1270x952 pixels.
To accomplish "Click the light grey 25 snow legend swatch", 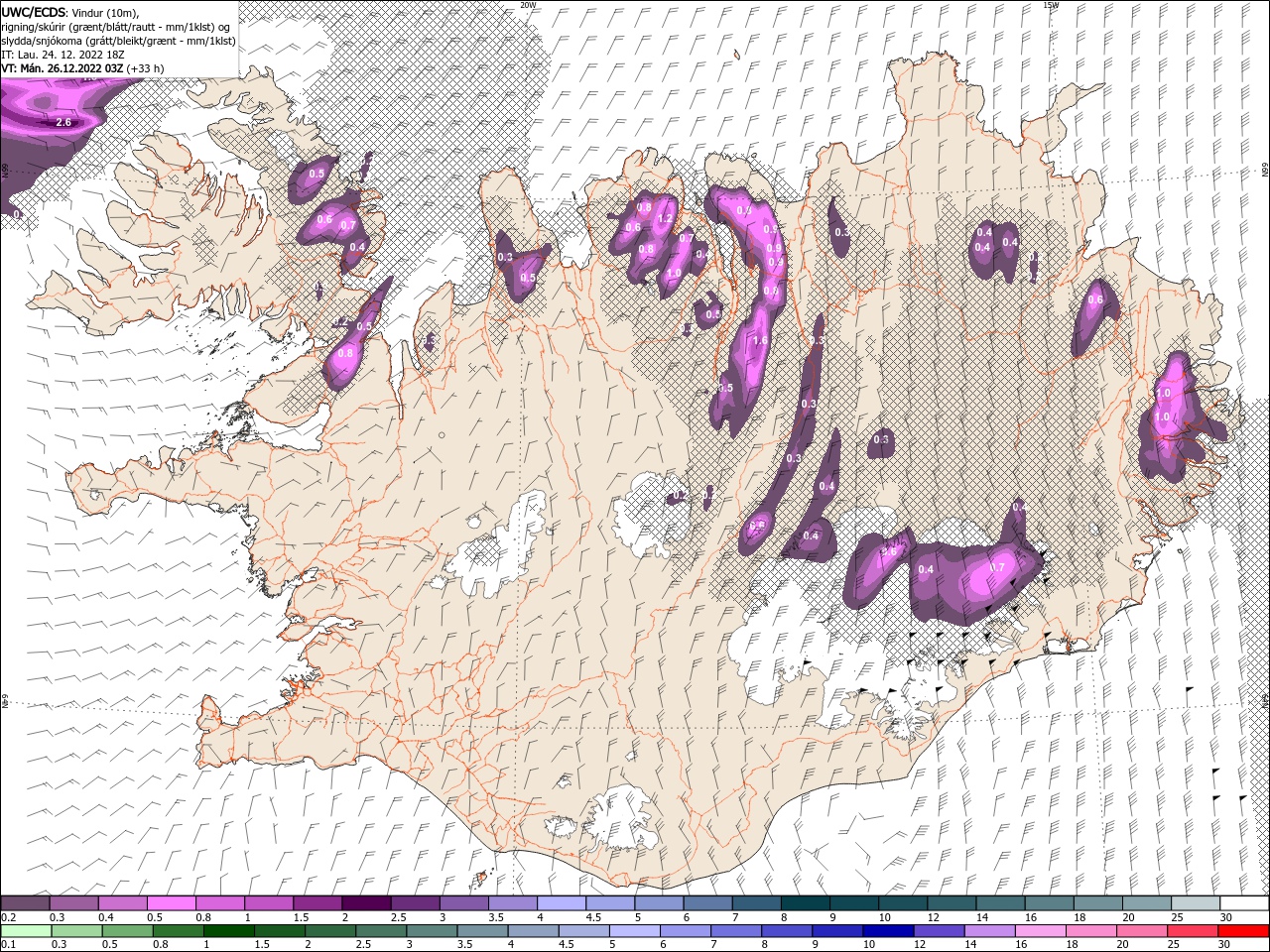I will pos(1196,903).
